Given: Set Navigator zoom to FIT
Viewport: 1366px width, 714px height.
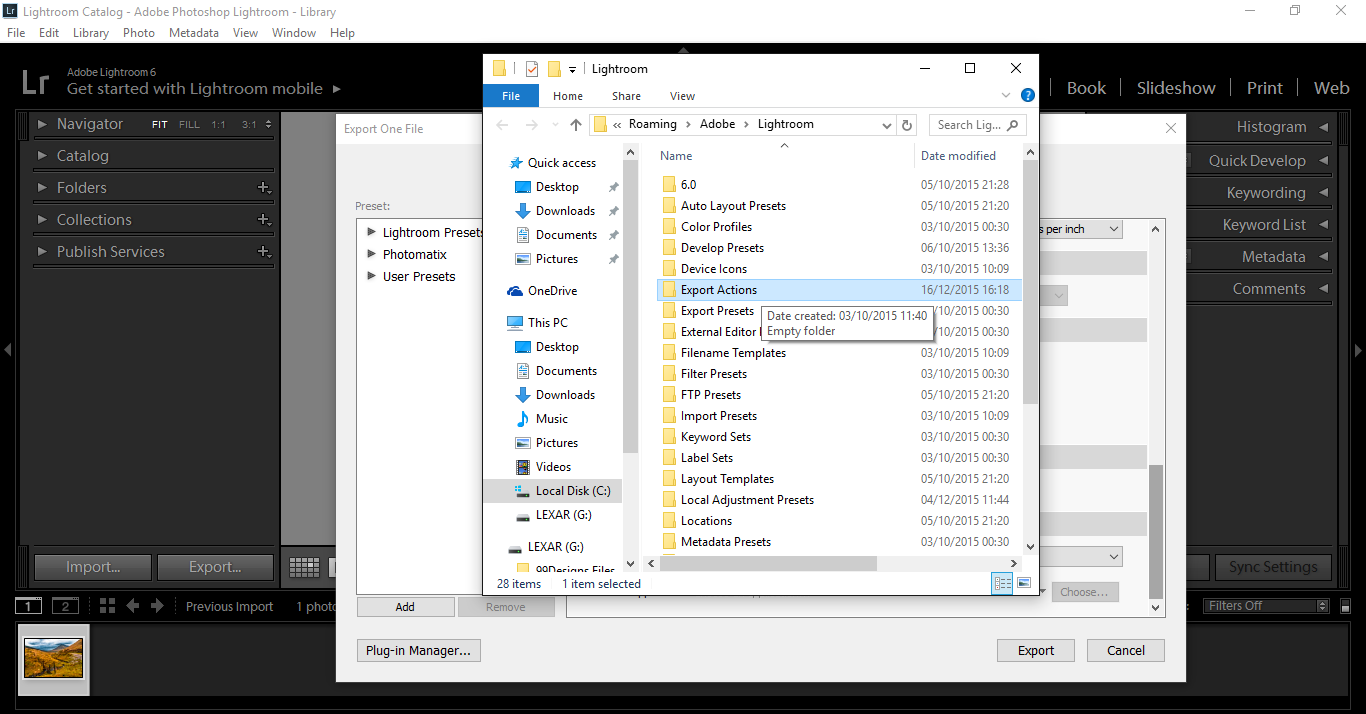Looking at the screenshot, I should 160,125.
